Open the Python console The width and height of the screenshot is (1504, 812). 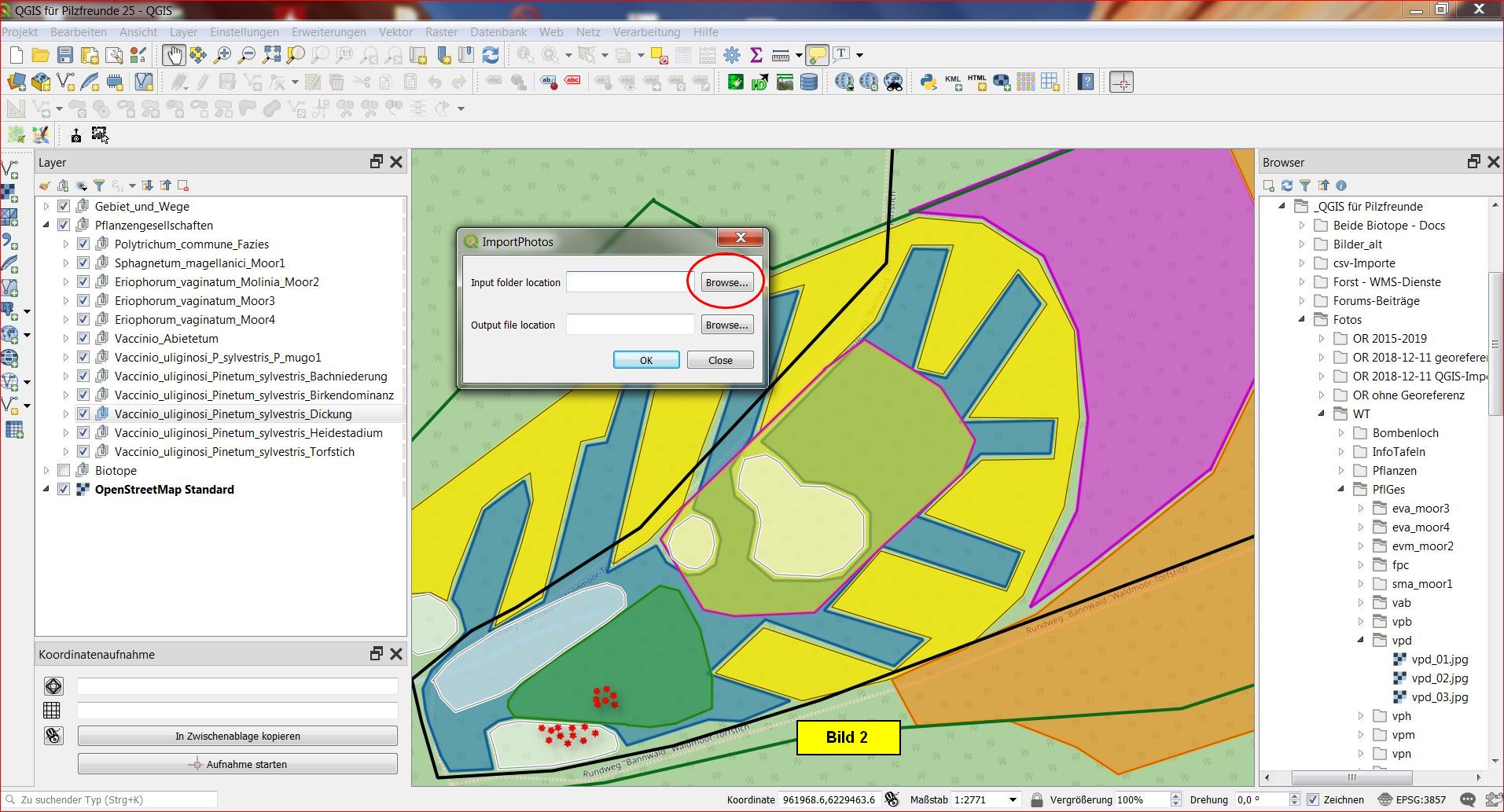(928, 83)
